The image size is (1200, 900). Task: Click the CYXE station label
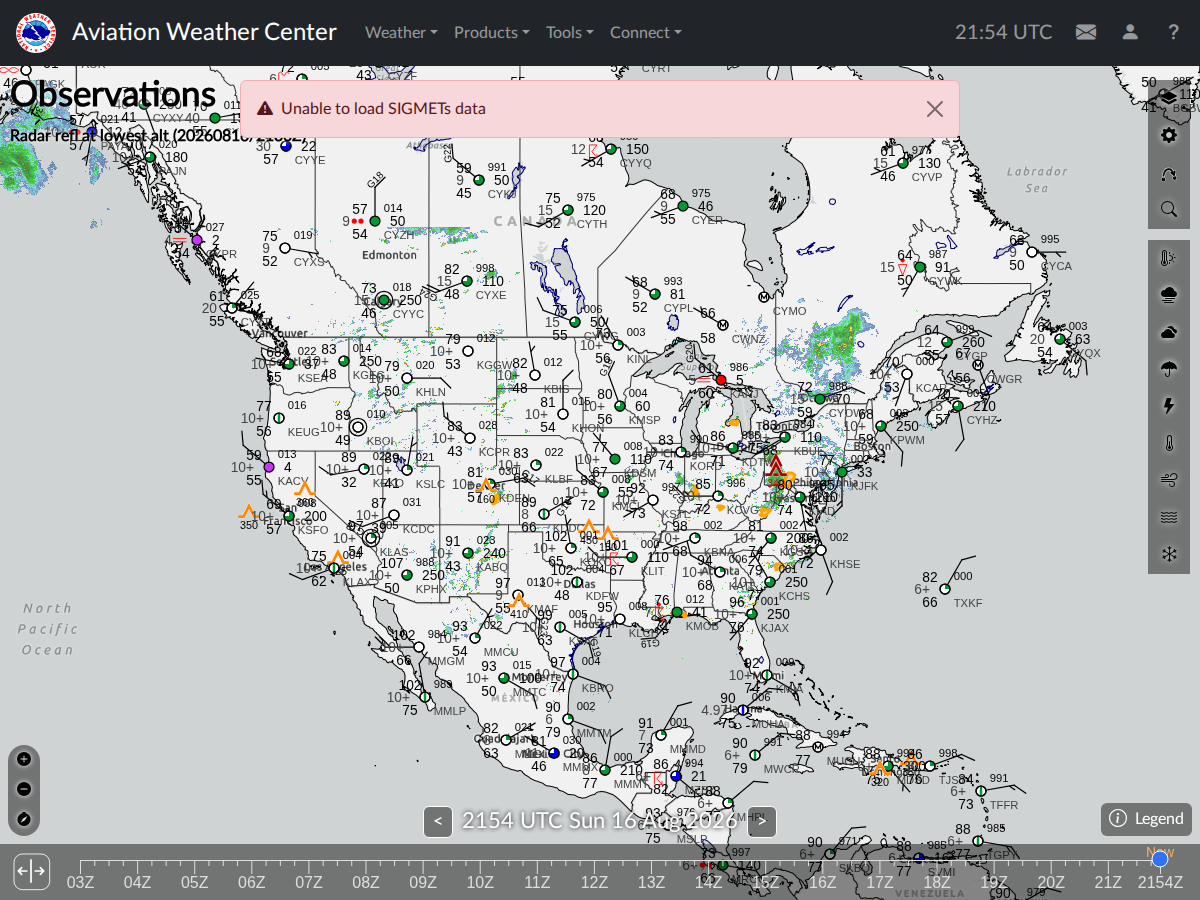(x=491, y=295)
